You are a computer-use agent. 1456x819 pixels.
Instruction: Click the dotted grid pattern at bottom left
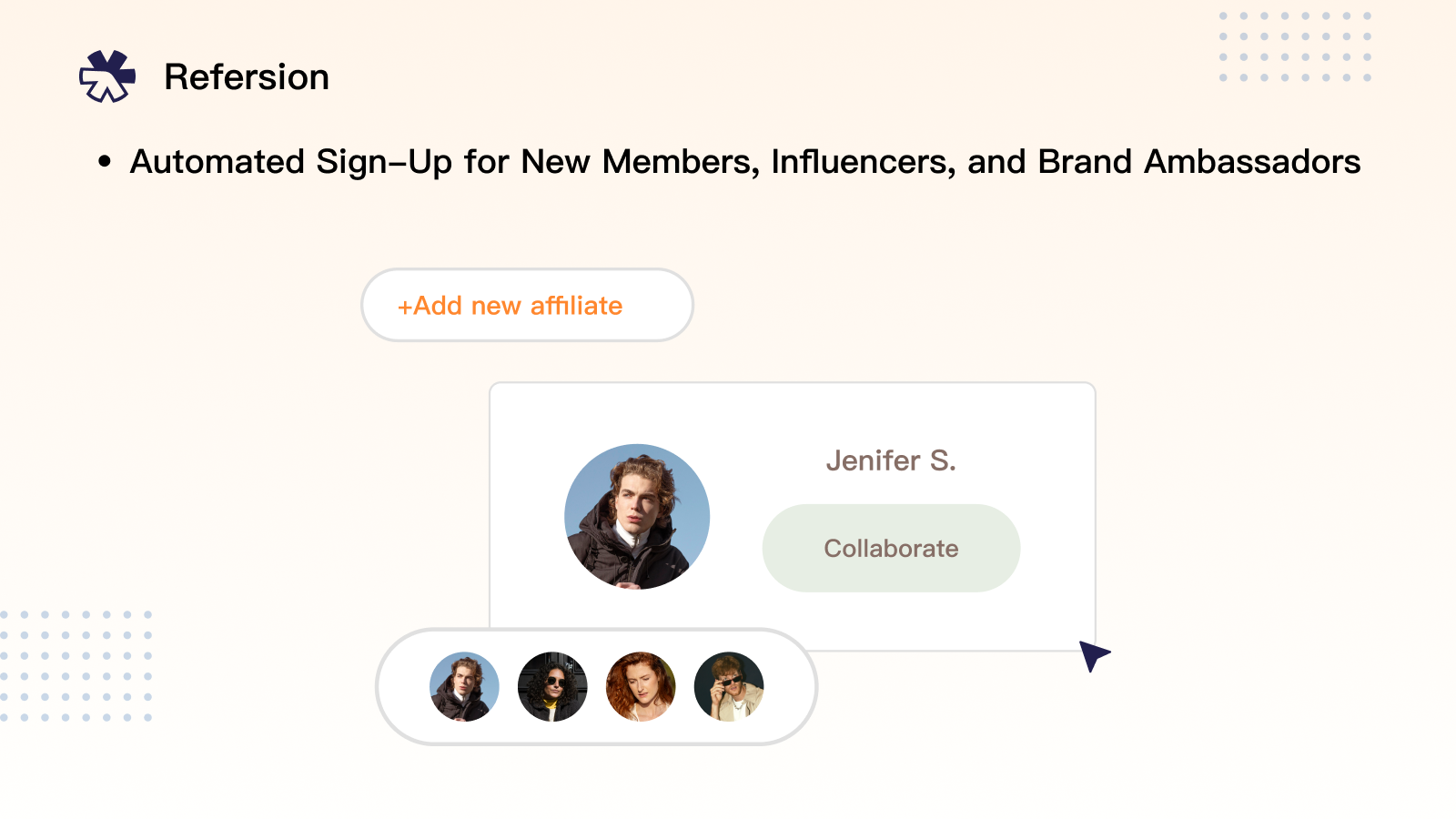(76, 666)
